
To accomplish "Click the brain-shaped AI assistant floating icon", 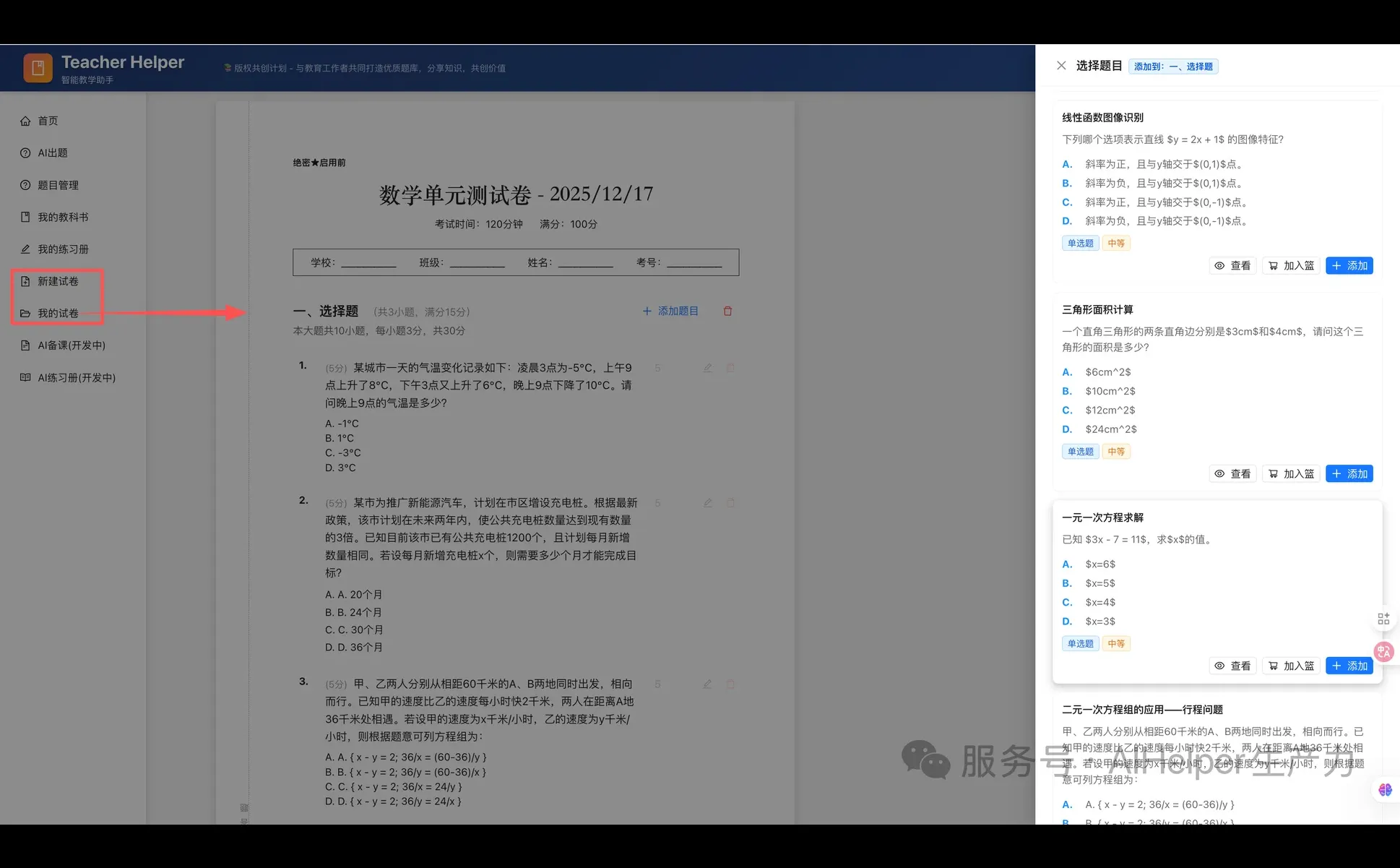I will (1386, 790).
